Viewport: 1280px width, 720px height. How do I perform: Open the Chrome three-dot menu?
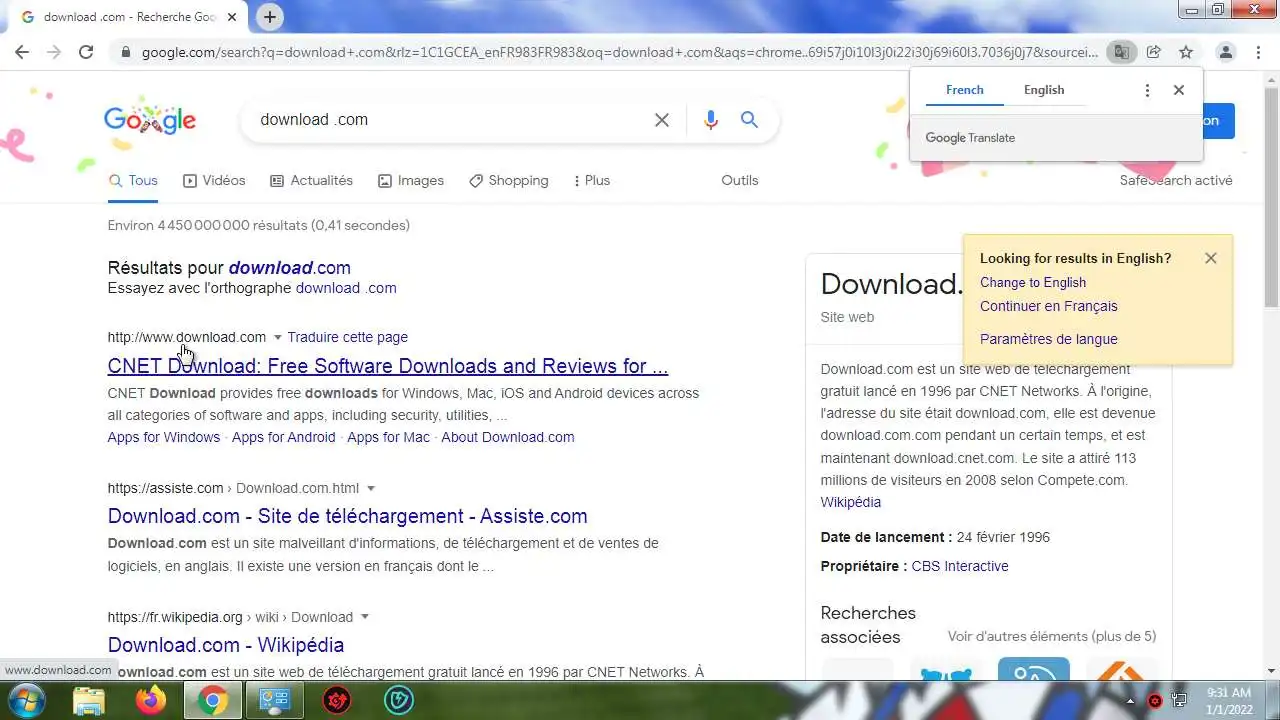click(x=1258, y=52)
